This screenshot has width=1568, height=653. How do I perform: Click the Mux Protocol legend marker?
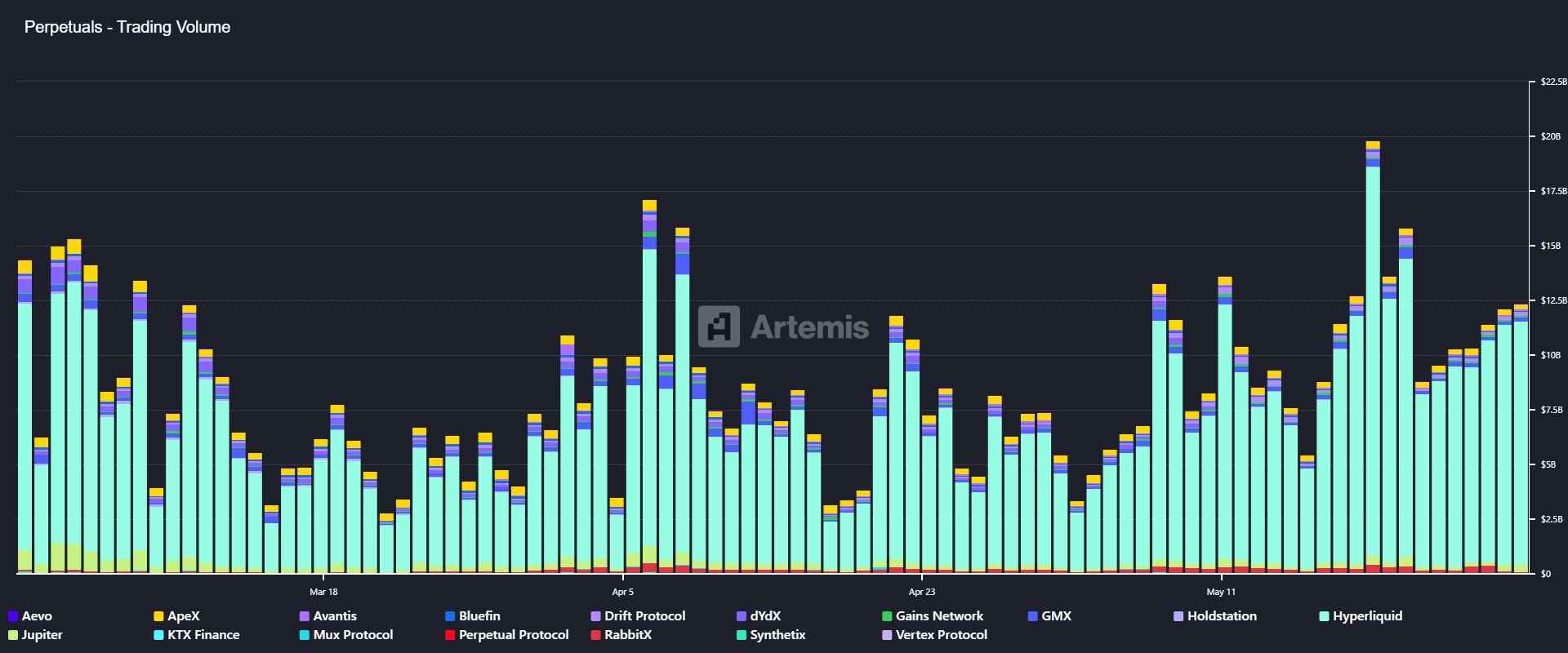(305, 635)
